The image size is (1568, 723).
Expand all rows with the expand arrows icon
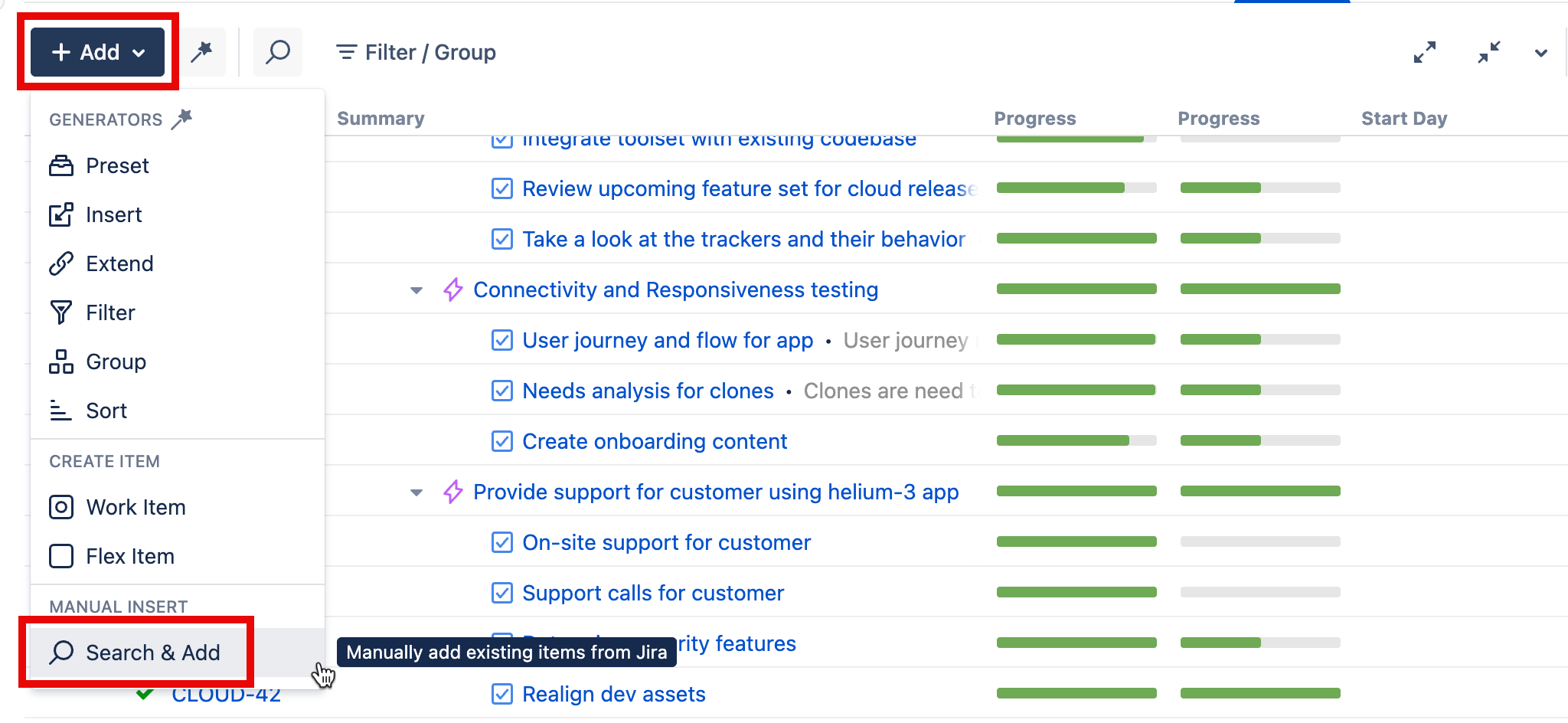pos(1424,52)
